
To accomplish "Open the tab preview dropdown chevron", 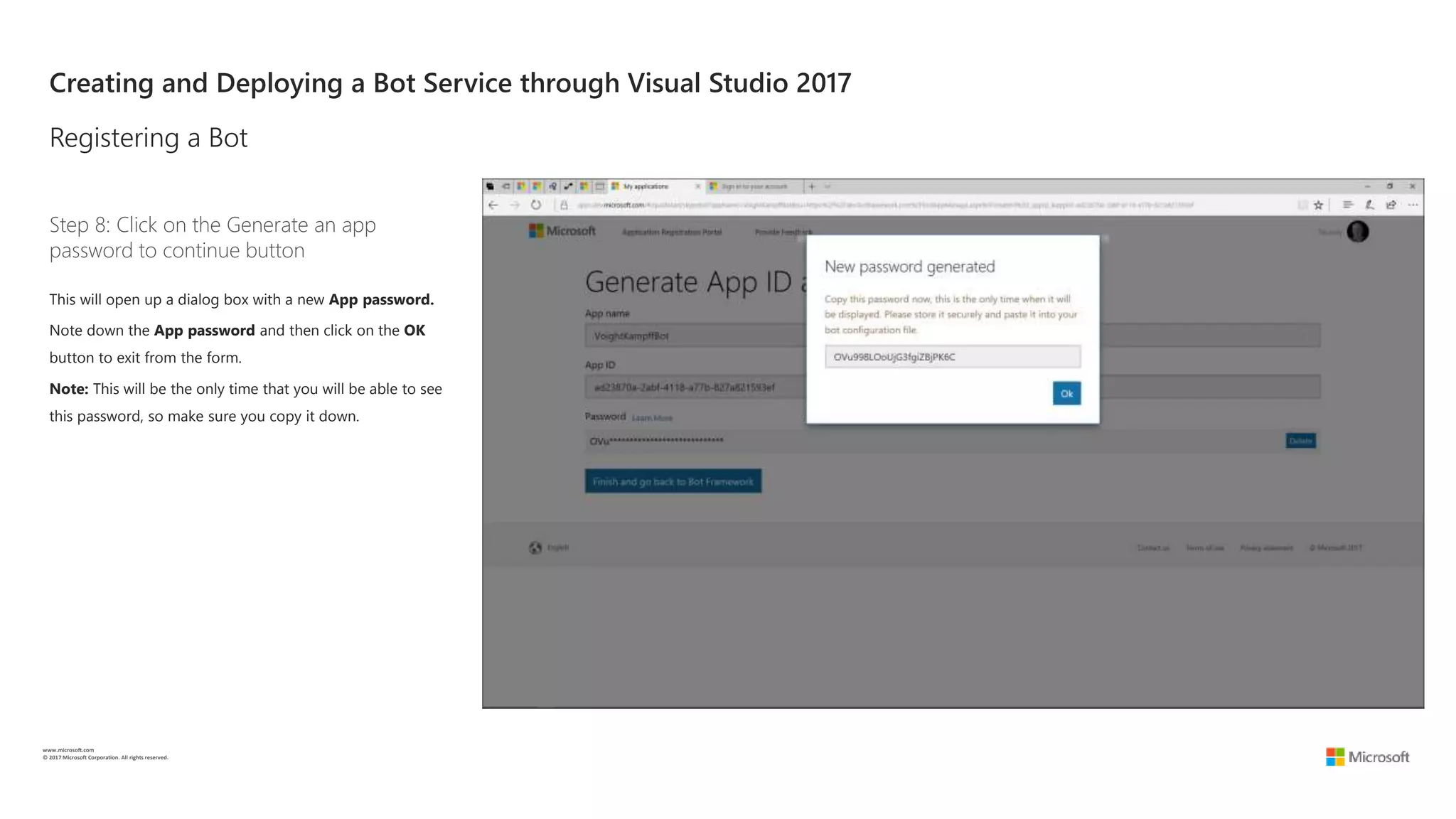I will [x=828, y=187].
